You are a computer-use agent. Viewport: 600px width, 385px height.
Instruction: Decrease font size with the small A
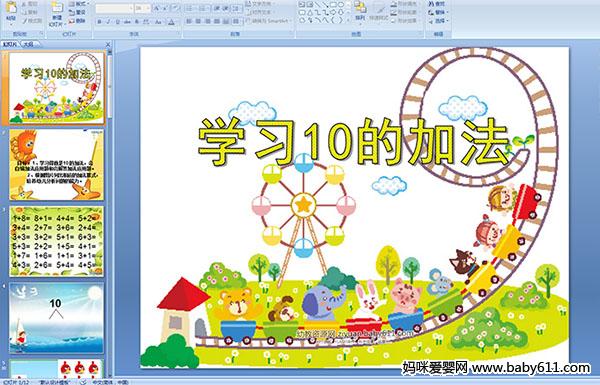click(x=165, y=8)
